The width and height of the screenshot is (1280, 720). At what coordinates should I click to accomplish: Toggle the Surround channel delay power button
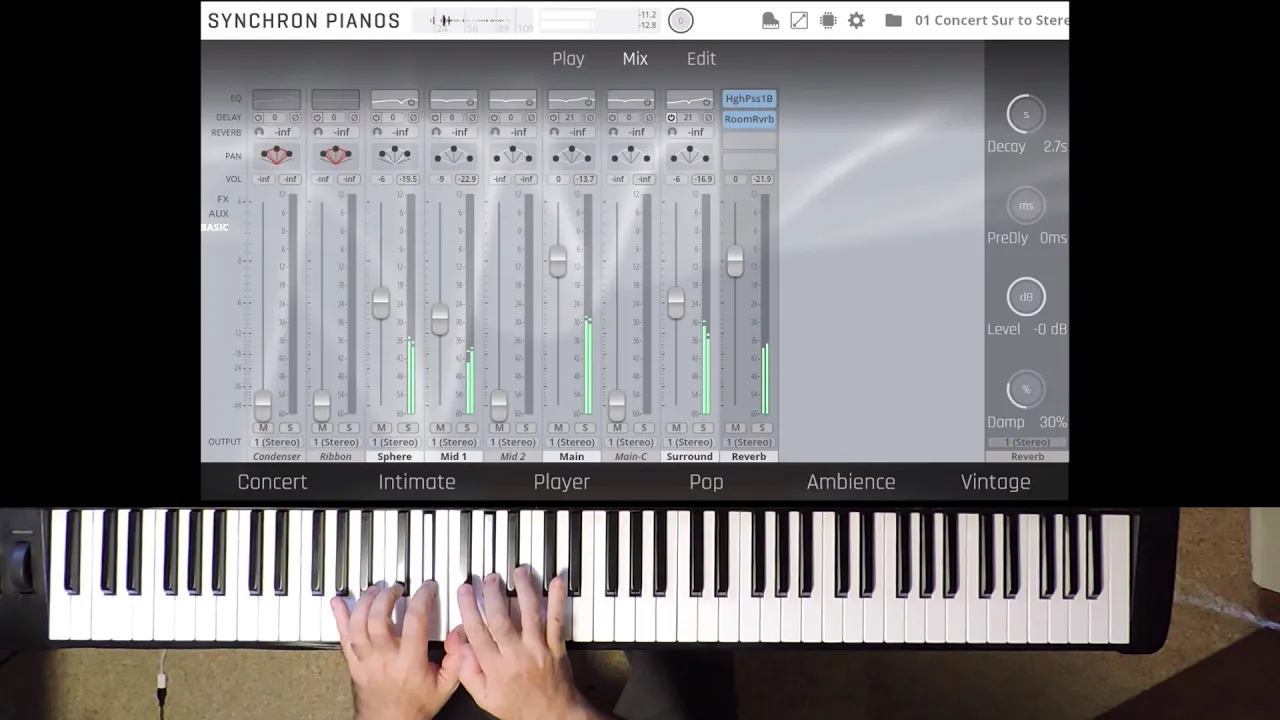[672, 117]
